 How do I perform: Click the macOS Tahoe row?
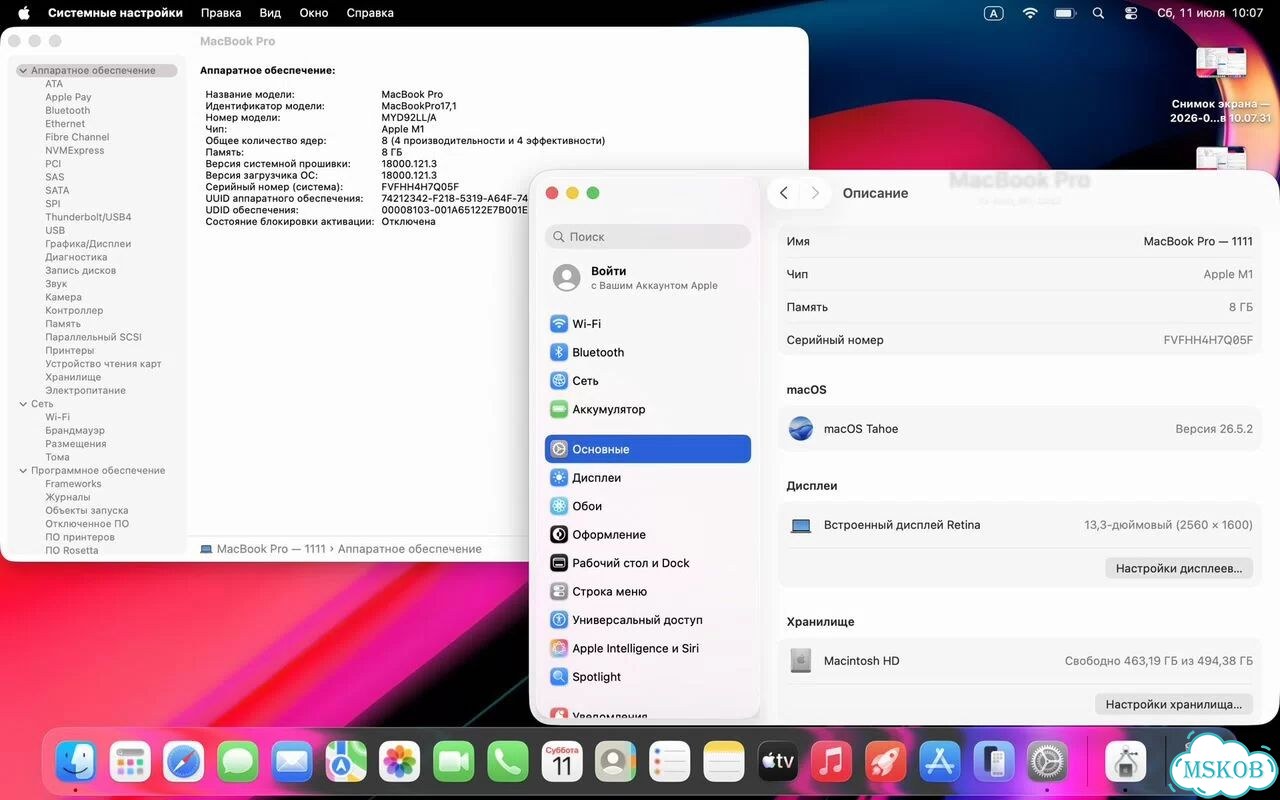coord(1020,429)
